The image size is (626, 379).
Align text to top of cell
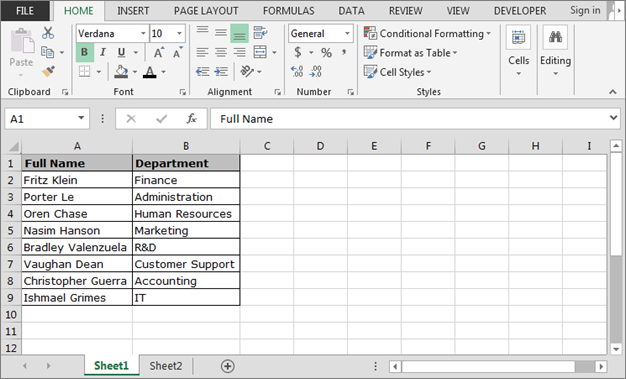(202, 32)
